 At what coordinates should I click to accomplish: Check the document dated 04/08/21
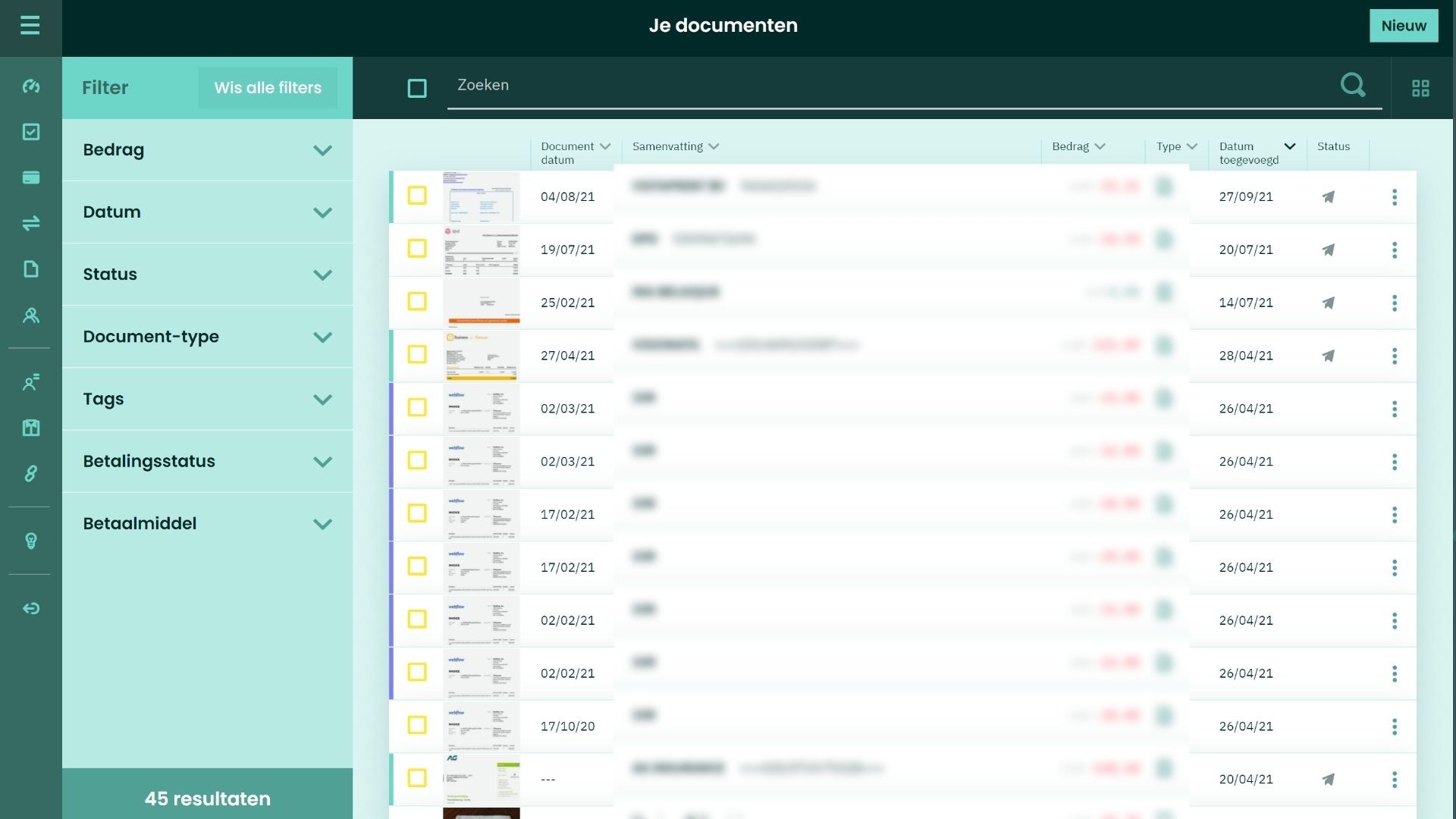coord(417,196)
